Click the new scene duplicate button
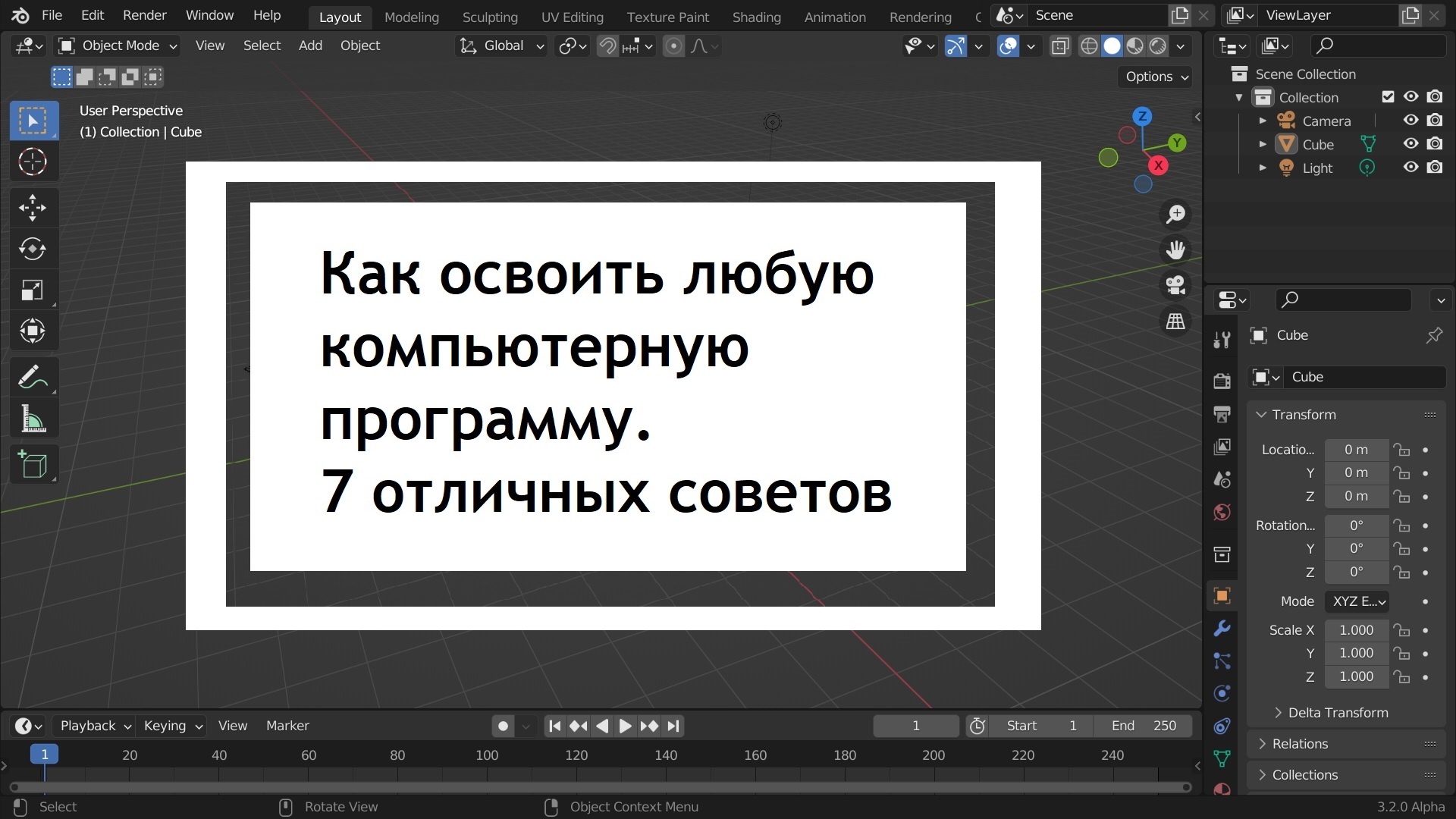The image size is (1456, 819). pos(1180,15)
